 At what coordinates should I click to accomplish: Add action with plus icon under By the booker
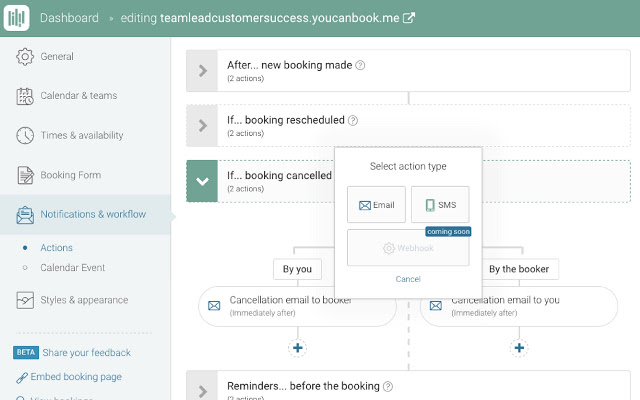pyautogui.click(x=519, y=348)
